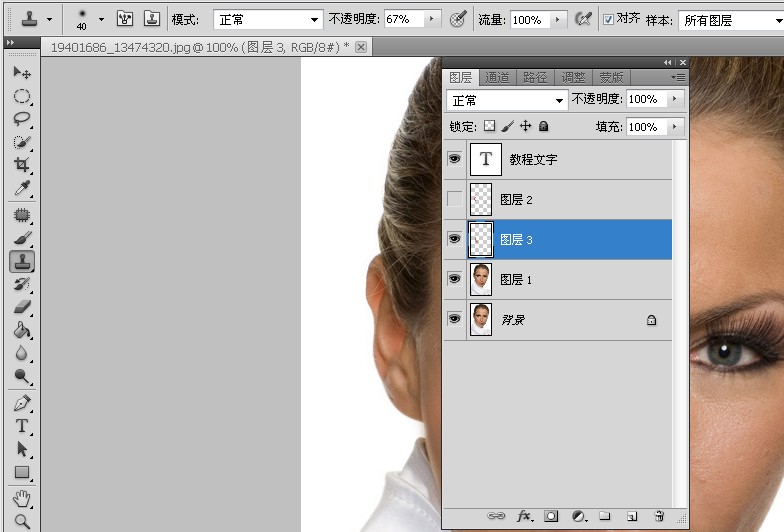This screenshot has height=532, width=784.
Task: Switch to the 通道 channels tab
Action: click(497, 78)
